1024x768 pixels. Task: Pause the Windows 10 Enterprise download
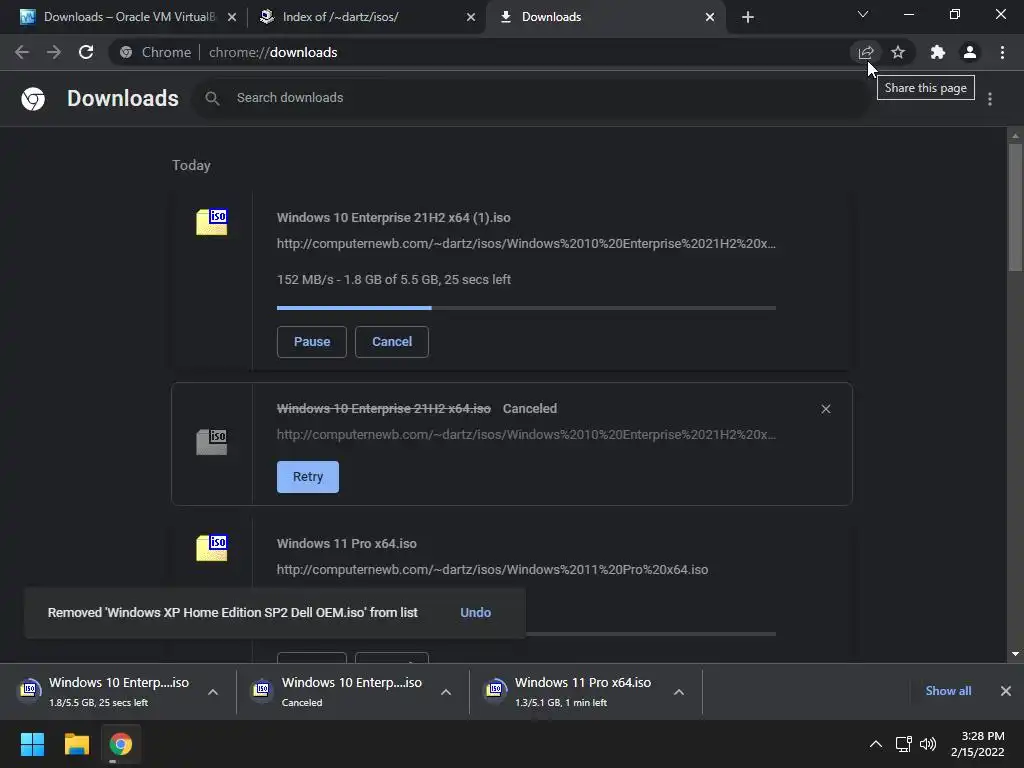pos(312,342)
